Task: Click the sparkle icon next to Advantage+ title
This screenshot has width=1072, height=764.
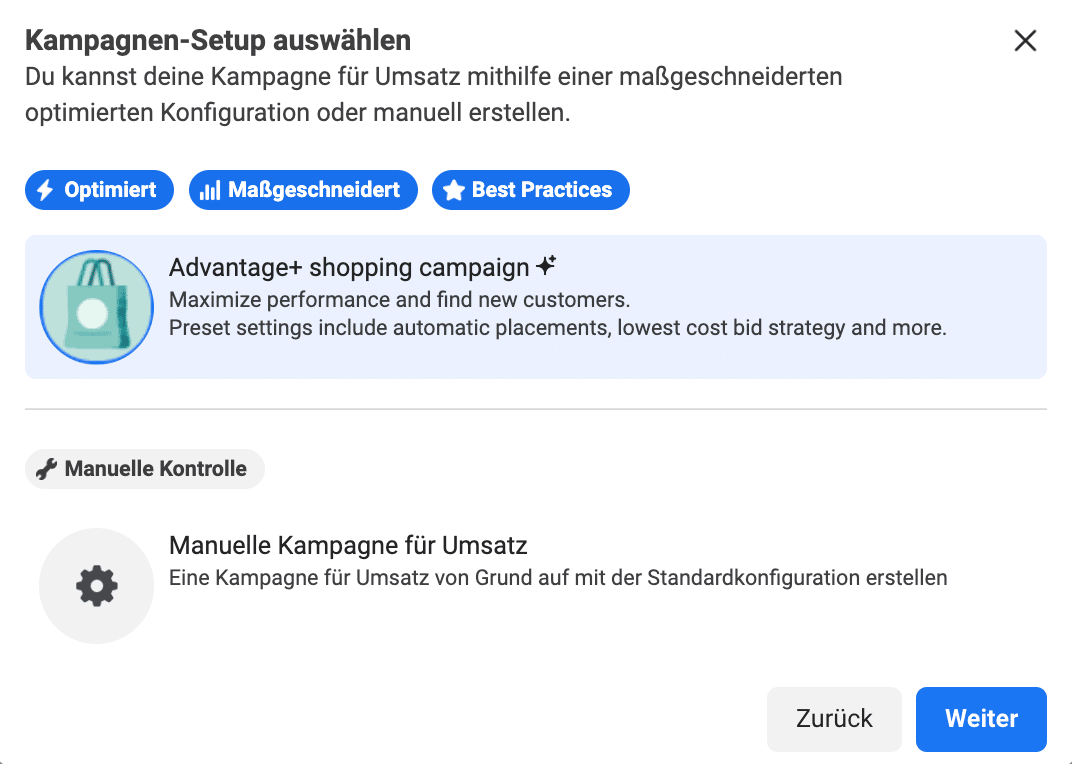Action: click(x=545, y=263)
